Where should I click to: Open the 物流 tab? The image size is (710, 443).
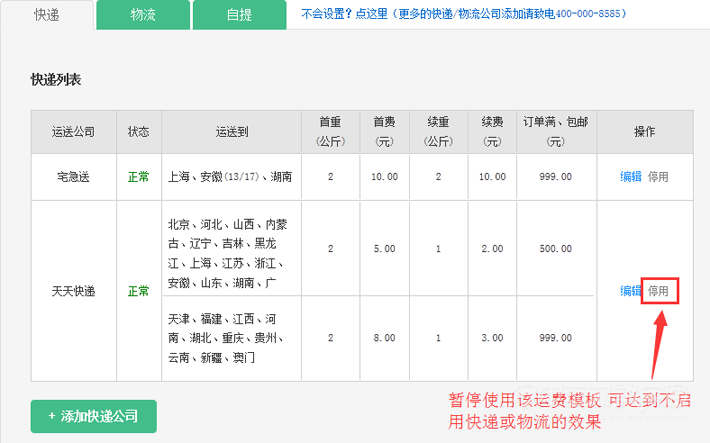coord(143,15)
